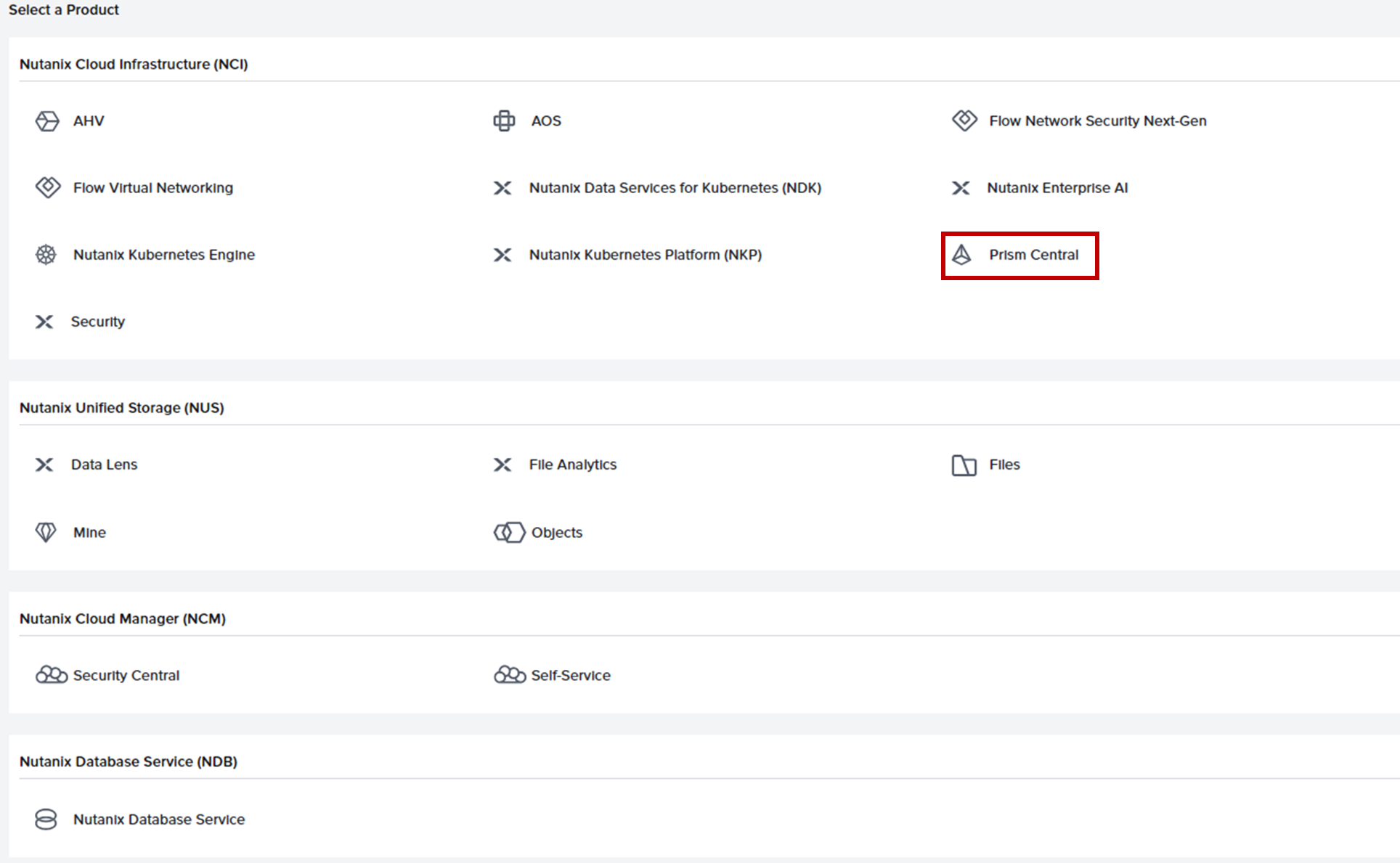1400x863 pixels.
Task: Click the Security Central cloud icon
Action: [x=52, y=675]
